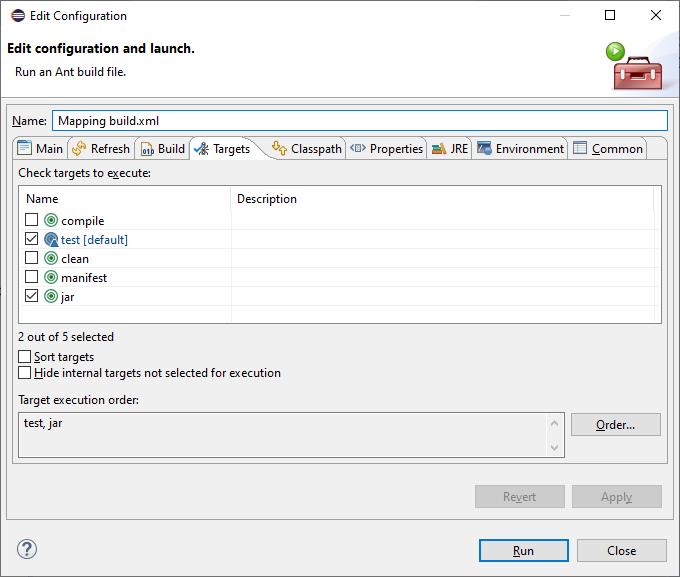Open the Build tab

[163, 149]
